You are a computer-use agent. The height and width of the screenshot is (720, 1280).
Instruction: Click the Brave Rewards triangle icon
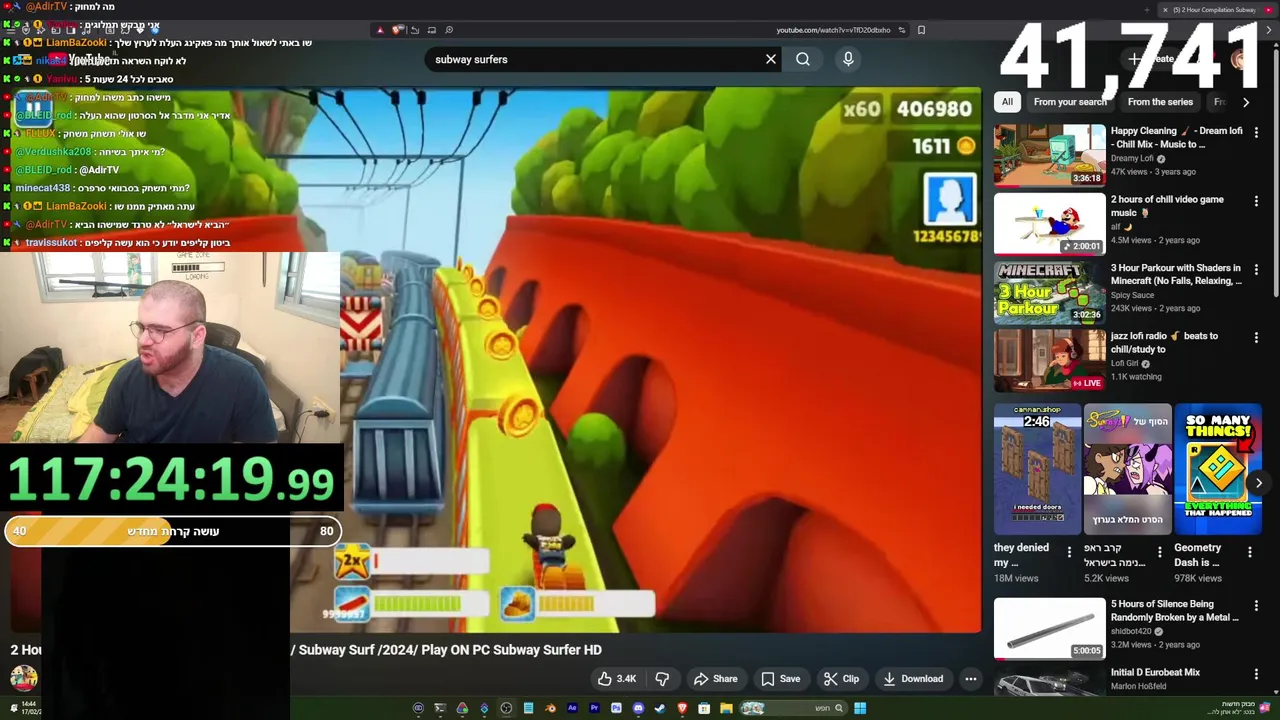coord(380,30)
